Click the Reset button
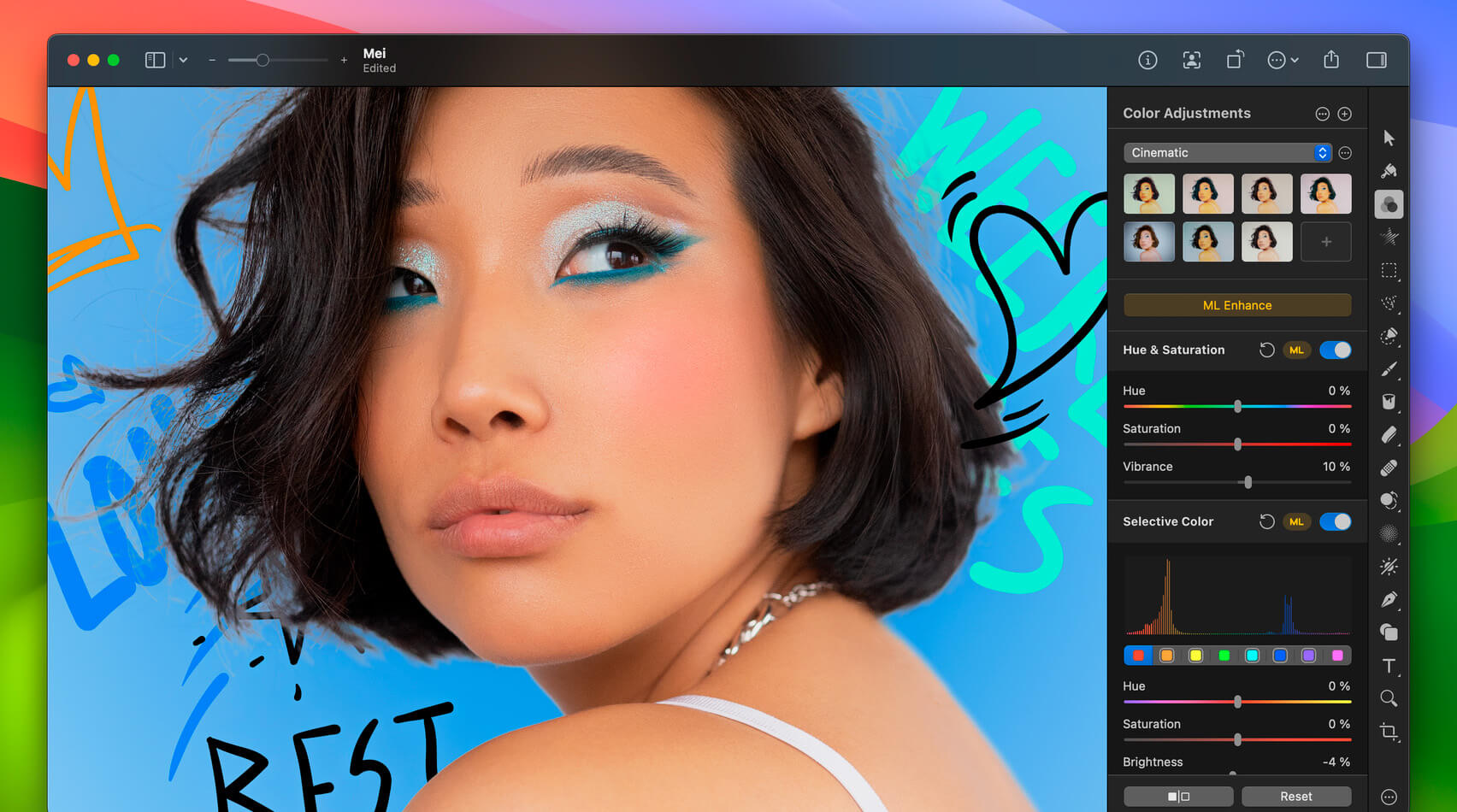Image resolution: width=1457 pixels, height=812 pixels. [1296, 796]
